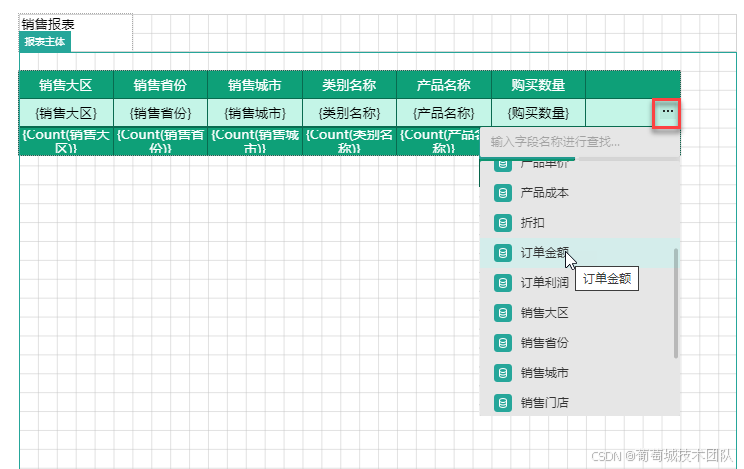Click the {类别名称} detail cell
The width and height of the screenshot is (744, 469).
click(349, 113)
